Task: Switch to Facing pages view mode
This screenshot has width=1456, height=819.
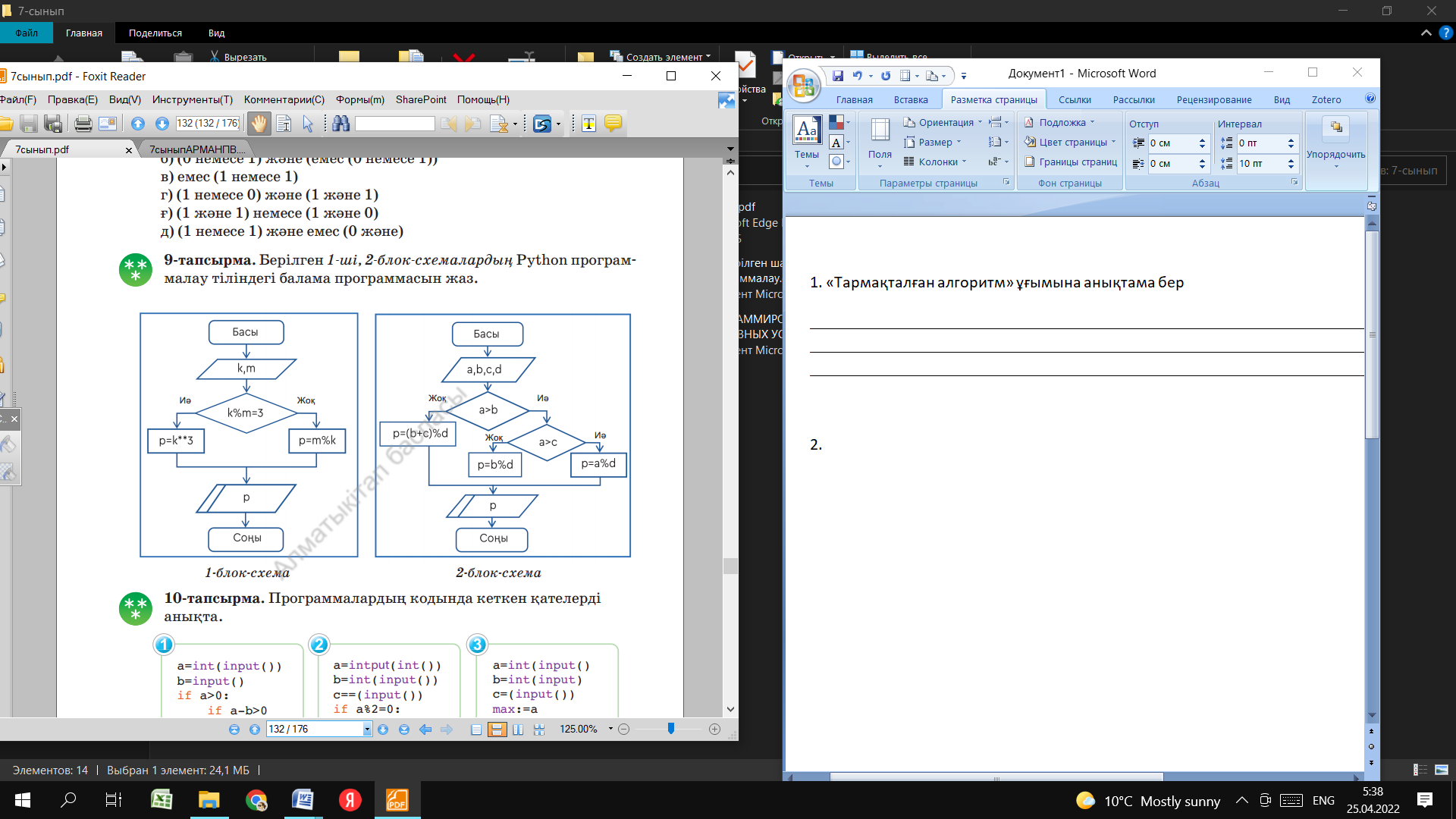Action: pos(518,730)
